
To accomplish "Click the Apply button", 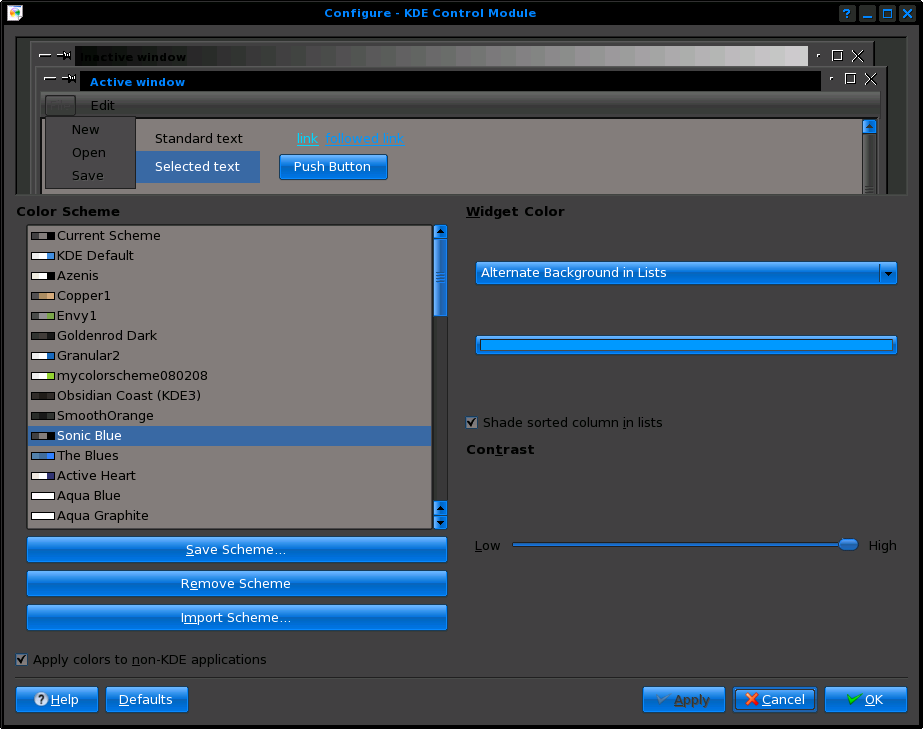I will (684, 700).
